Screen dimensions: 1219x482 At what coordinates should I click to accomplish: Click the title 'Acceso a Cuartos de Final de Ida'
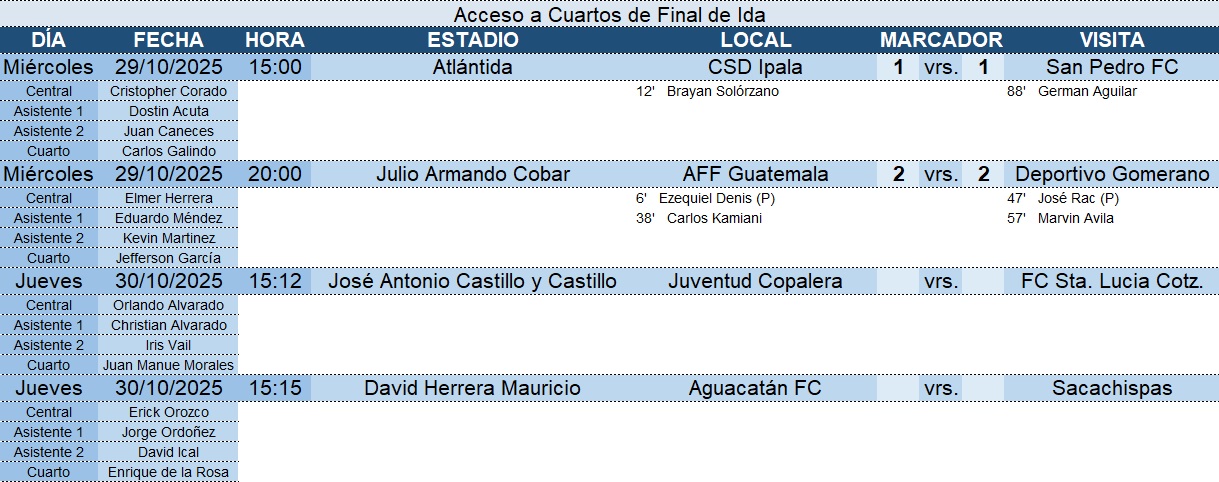coord(609,15)
